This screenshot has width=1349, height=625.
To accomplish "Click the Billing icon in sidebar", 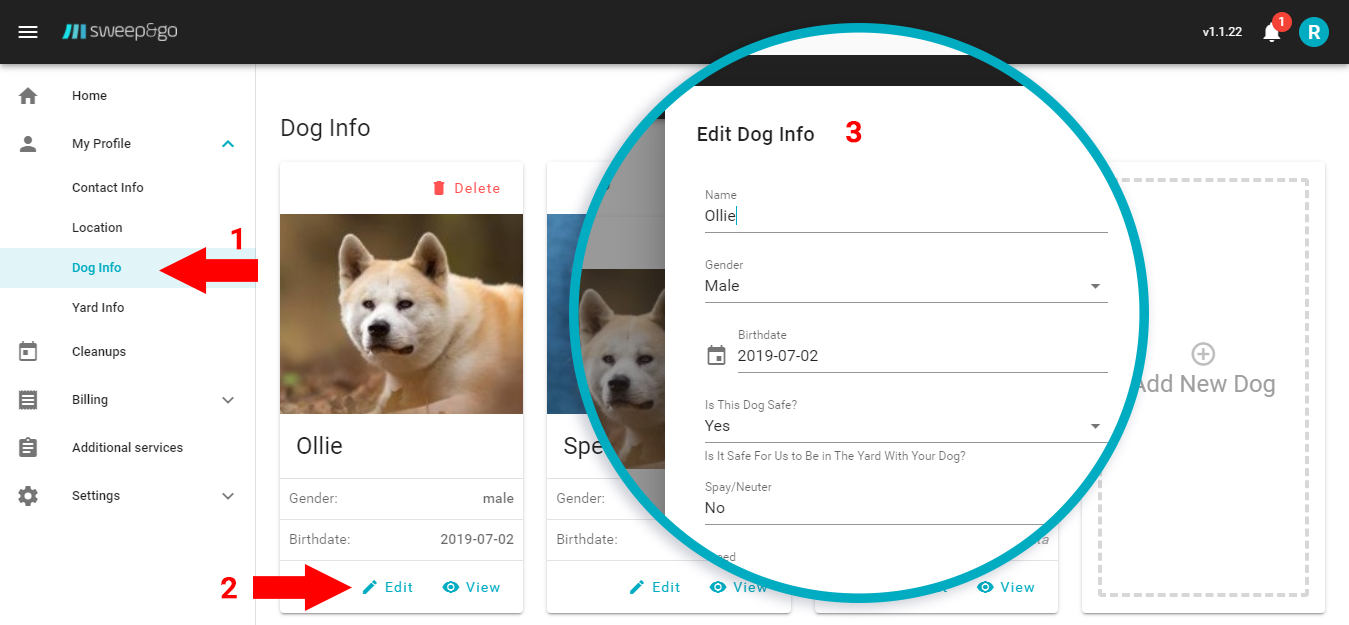I will click(x=28, y=399).
